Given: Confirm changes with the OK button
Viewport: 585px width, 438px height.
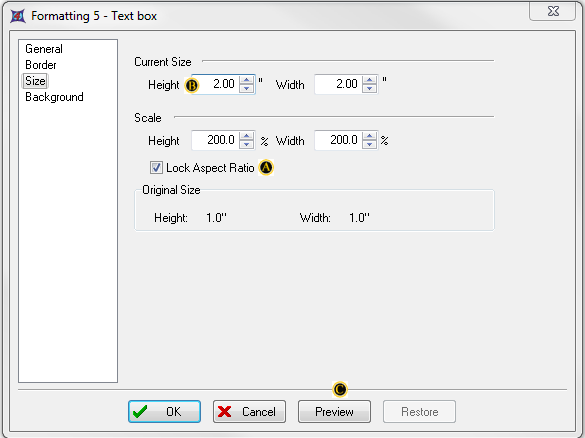Looking at the screenshot, I should [x=164, y=412].
